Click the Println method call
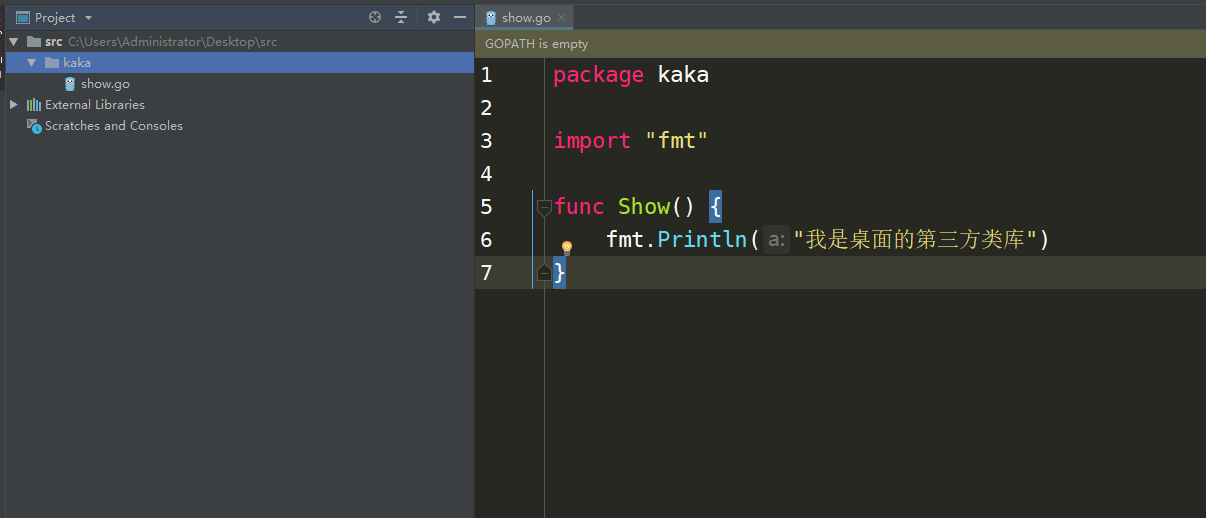 point(702,240)
